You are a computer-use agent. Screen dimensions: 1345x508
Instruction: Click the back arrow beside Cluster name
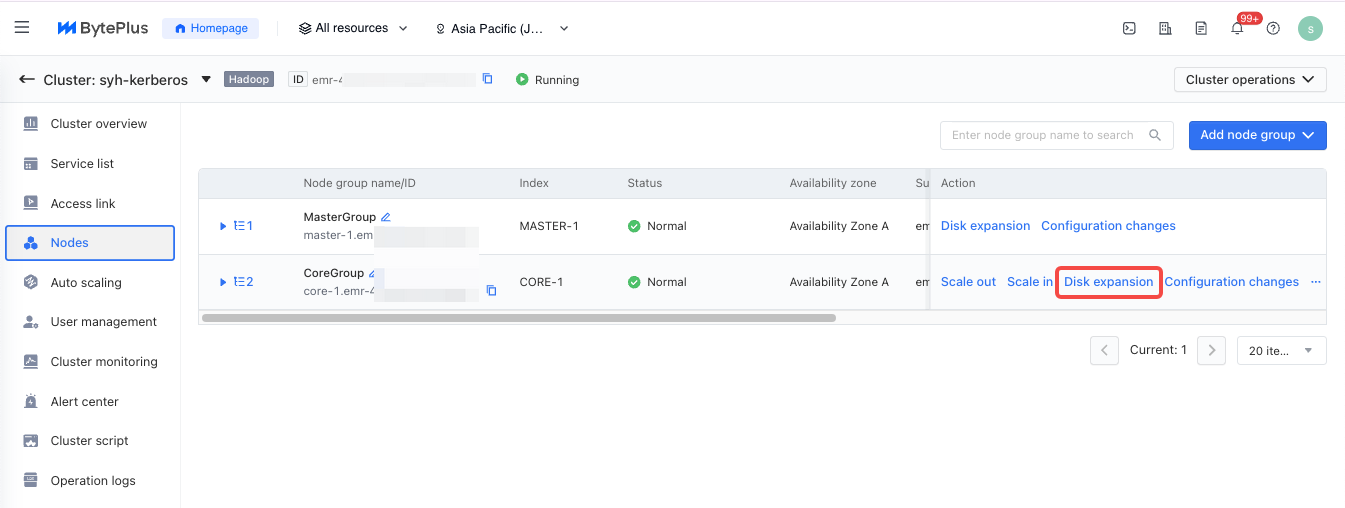[27, 80]
